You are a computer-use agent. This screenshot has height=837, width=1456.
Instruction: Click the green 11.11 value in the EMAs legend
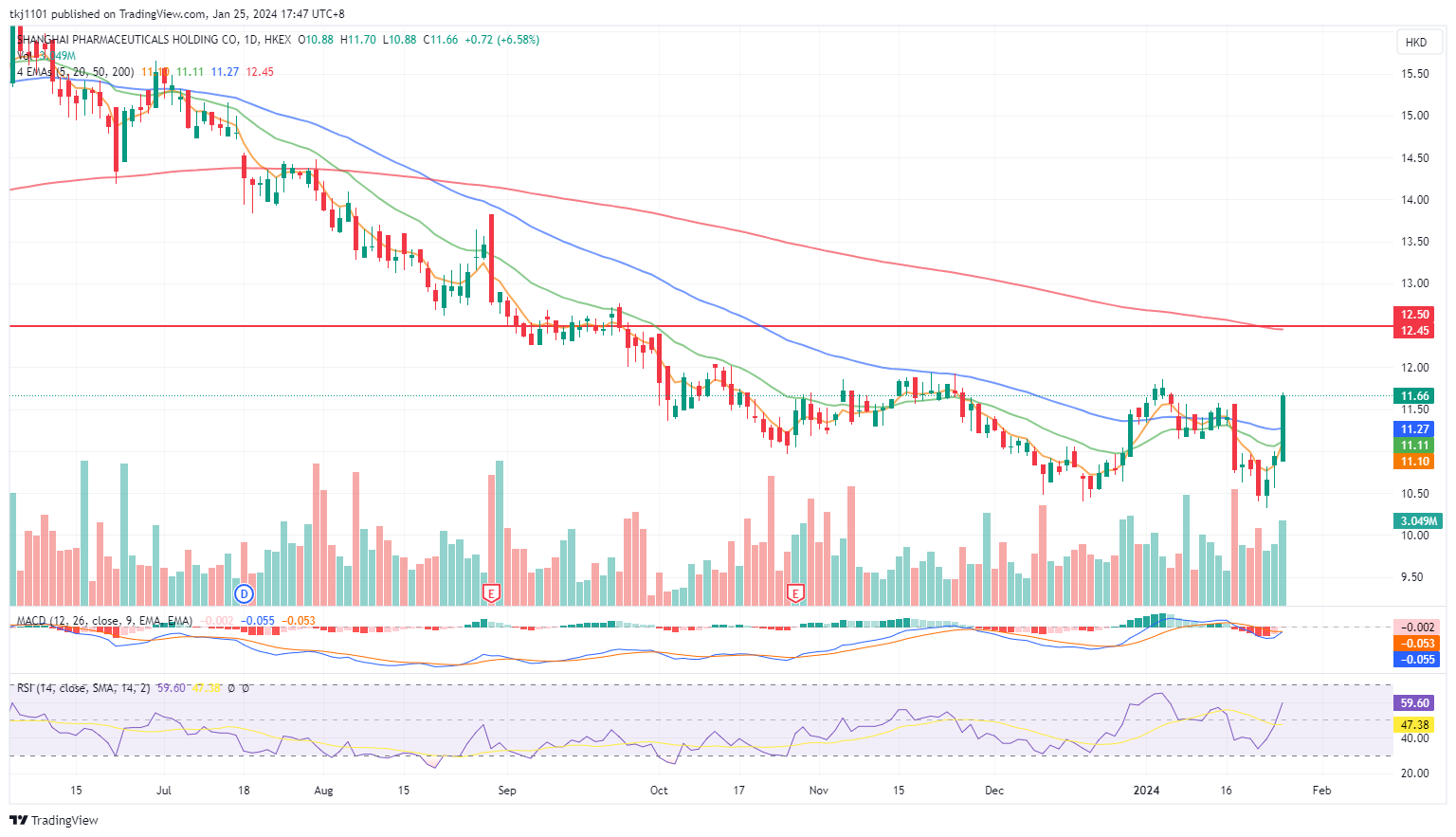point(190,72)
